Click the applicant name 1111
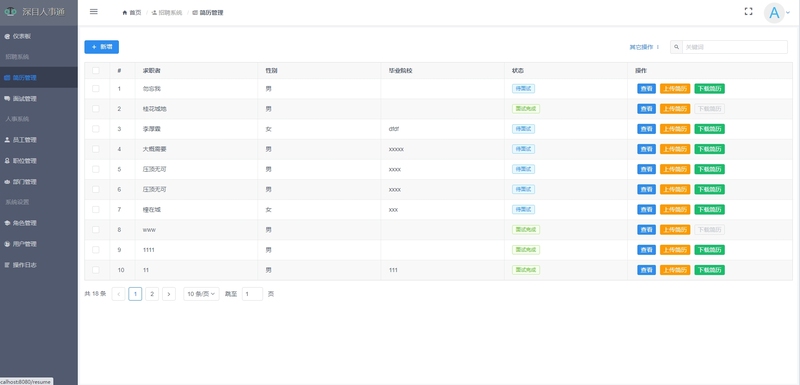Screen dimensions: 800x385 pos(149,250)
